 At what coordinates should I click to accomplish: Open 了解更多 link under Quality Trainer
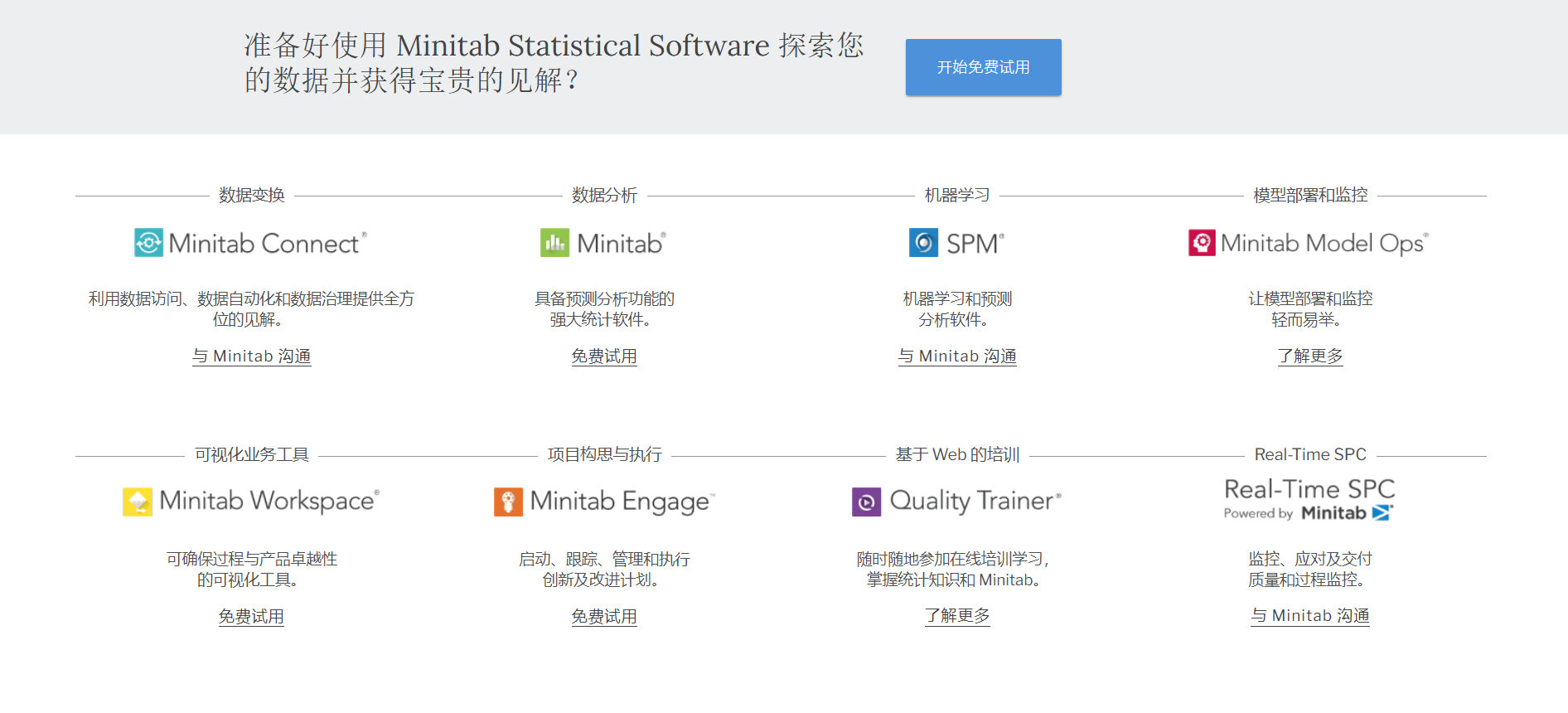pyautogui.click(x=957, y=616)
